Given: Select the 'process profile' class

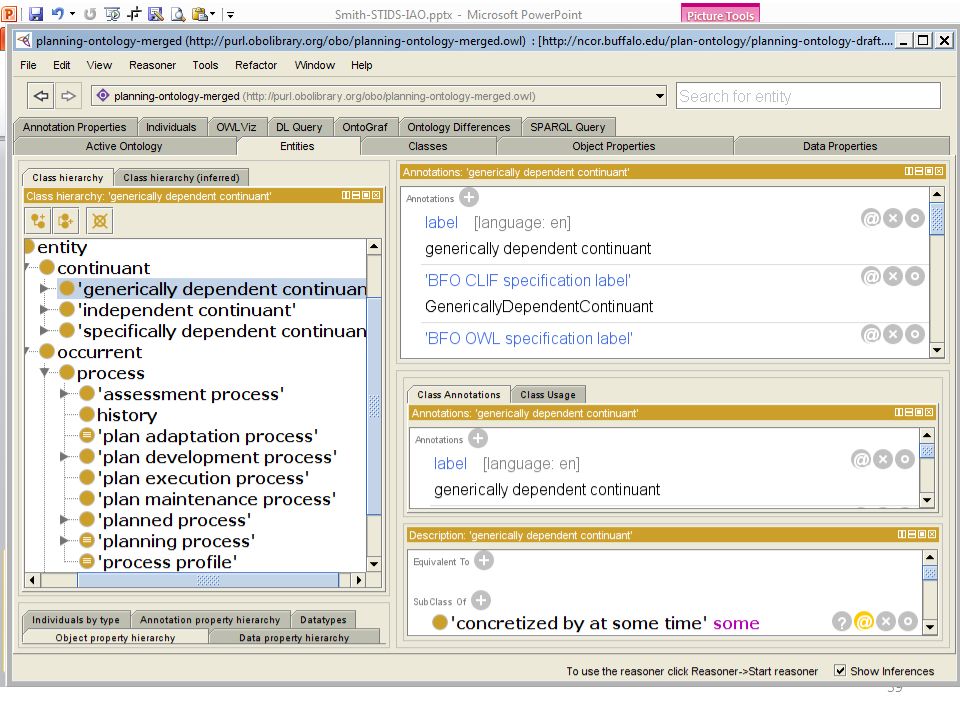Looking at the screenshot, I should (x=167, y=561).
